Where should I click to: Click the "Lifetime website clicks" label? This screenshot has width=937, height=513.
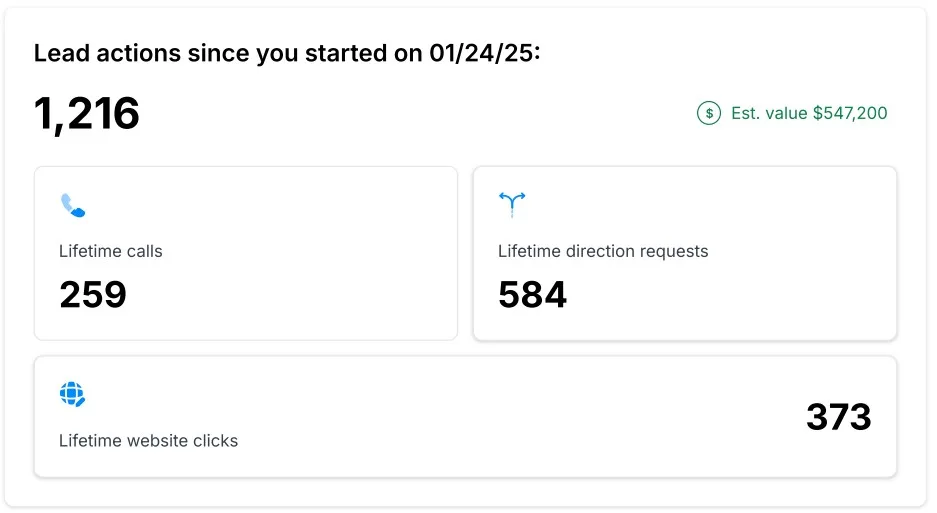(148, 441)
